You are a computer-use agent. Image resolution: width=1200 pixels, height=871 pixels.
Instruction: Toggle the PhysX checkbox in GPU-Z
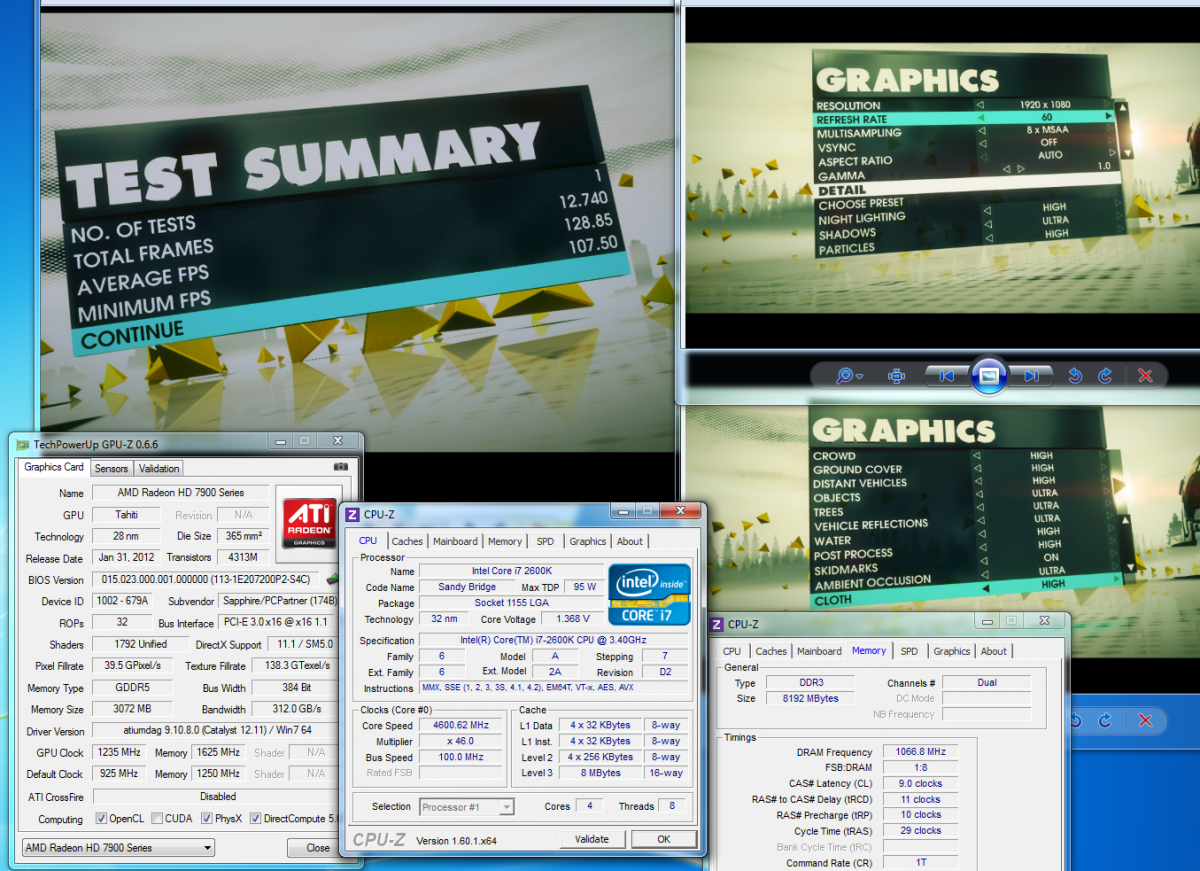click(x=207, y=819)
